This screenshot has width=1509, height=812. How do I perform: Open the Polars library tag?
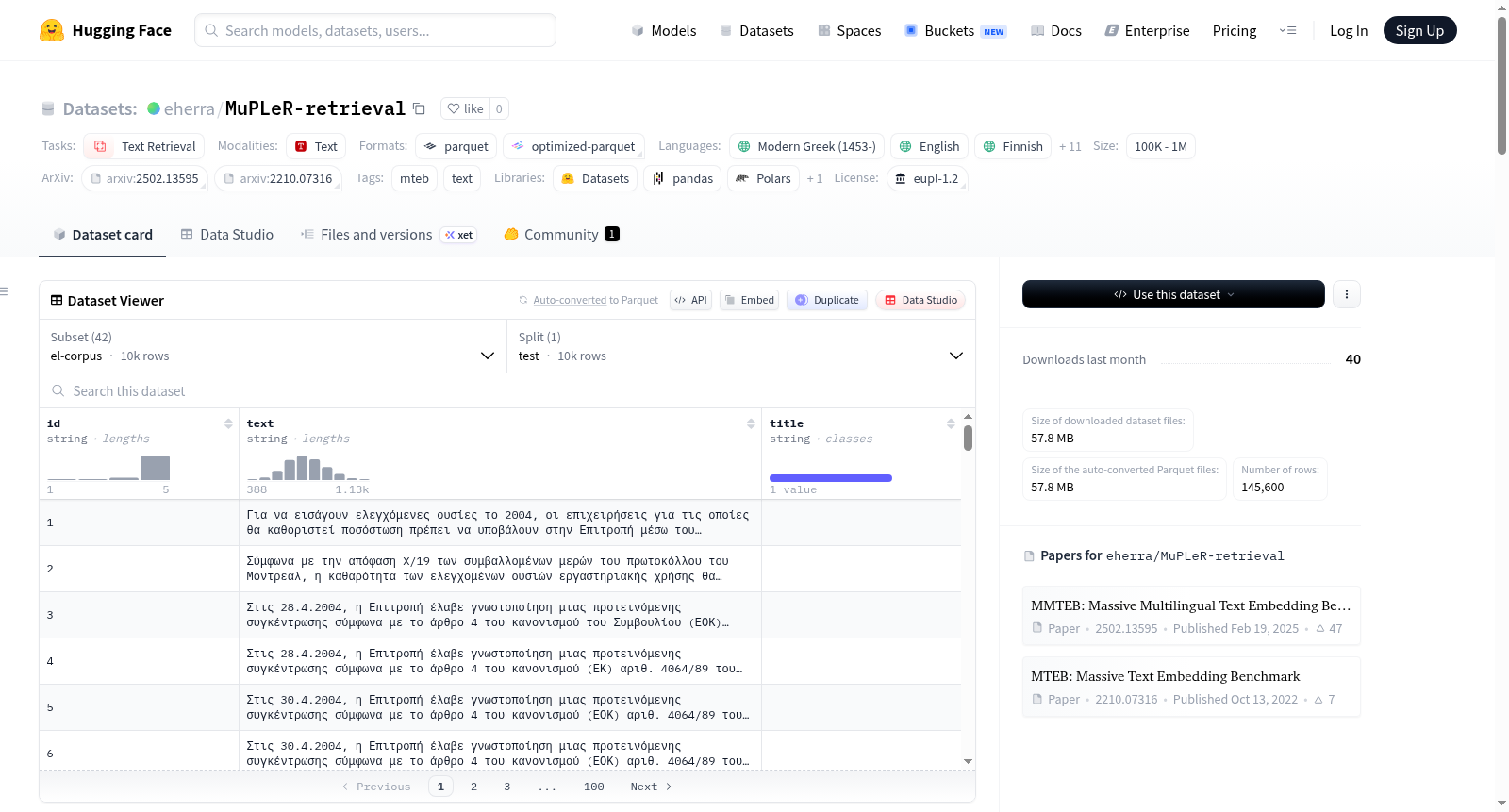click(763, 178)
